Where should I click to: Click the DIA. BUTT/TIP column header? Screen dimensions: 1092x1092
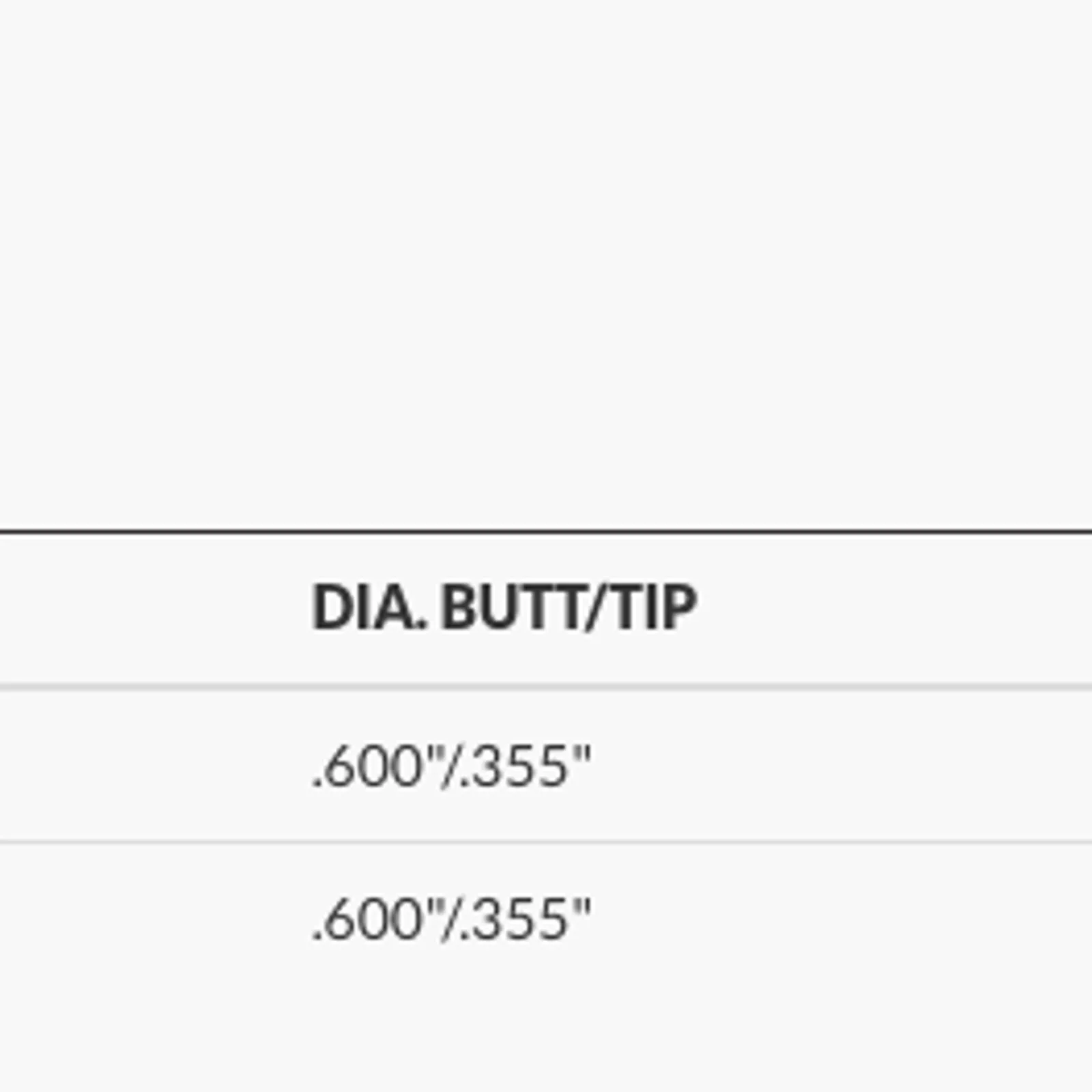coord(504,607)
